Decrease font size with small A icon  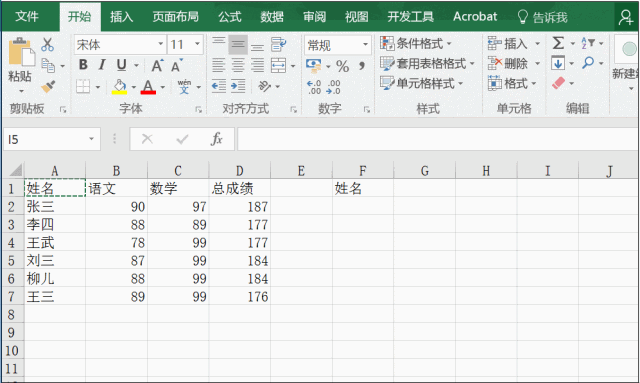[x=176, y=65]
